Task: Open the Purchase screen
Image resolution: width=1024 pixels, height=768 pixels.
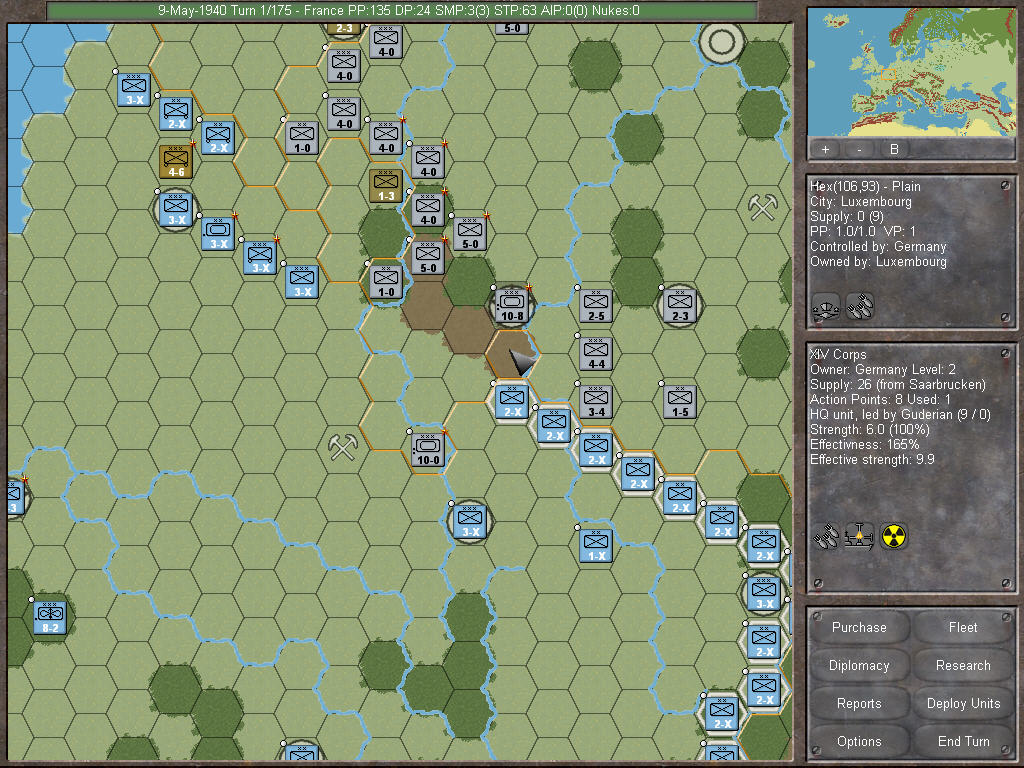Action: (859, 627)
